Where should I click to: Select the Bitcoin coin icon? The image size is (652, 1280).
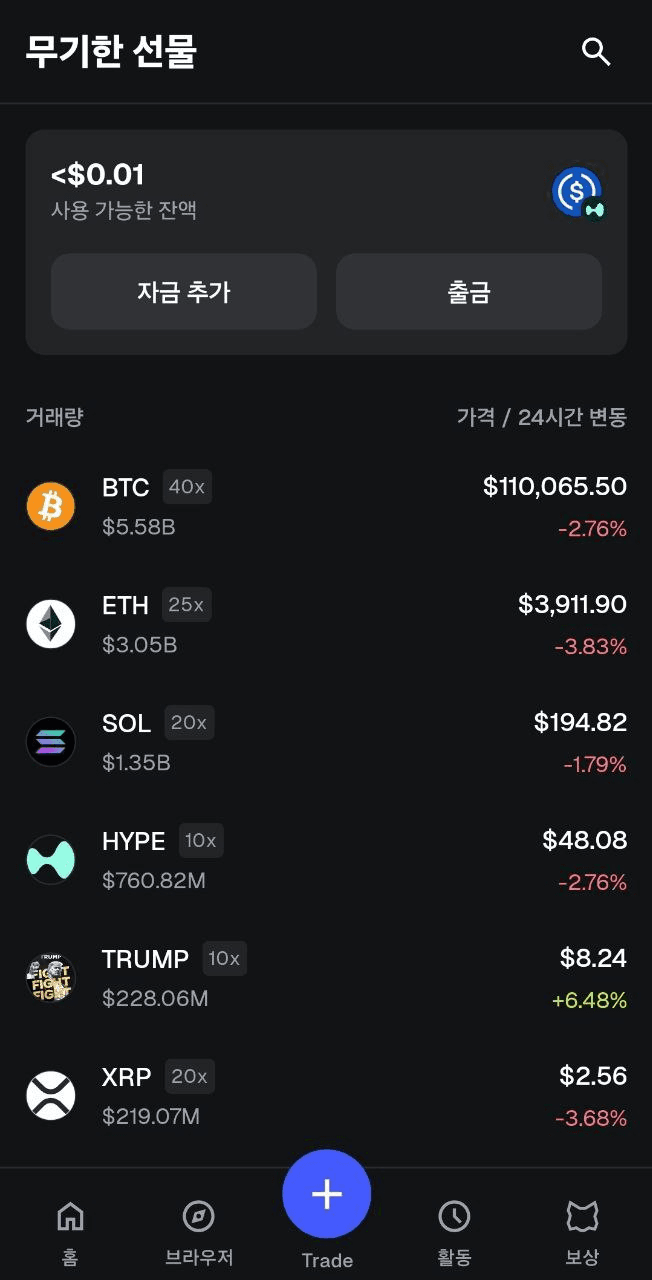[50, 506]
